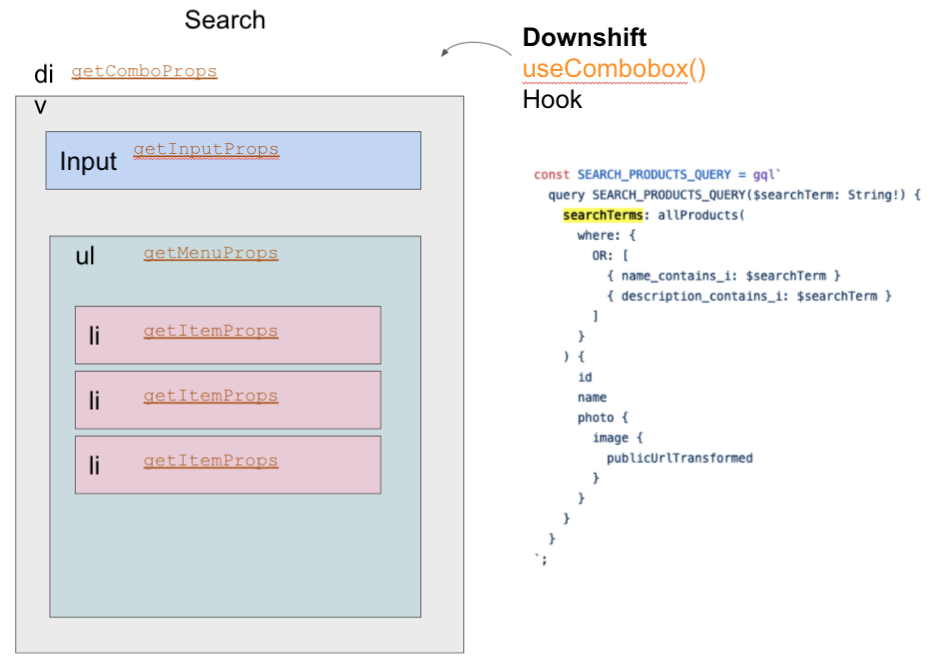Click the publicUrlTransformed field in the query
The width and height of the screenshot is (932, 666).
point(679,457)
